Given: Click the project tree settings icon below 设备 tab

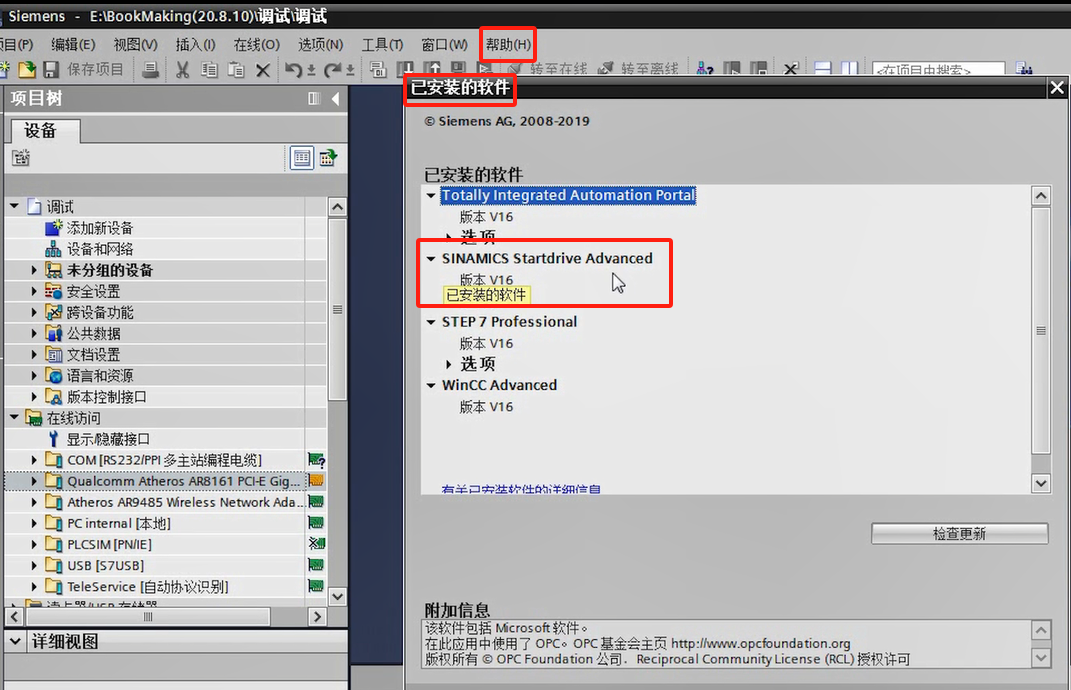Looking at the screenshot, I should point(21,158).
